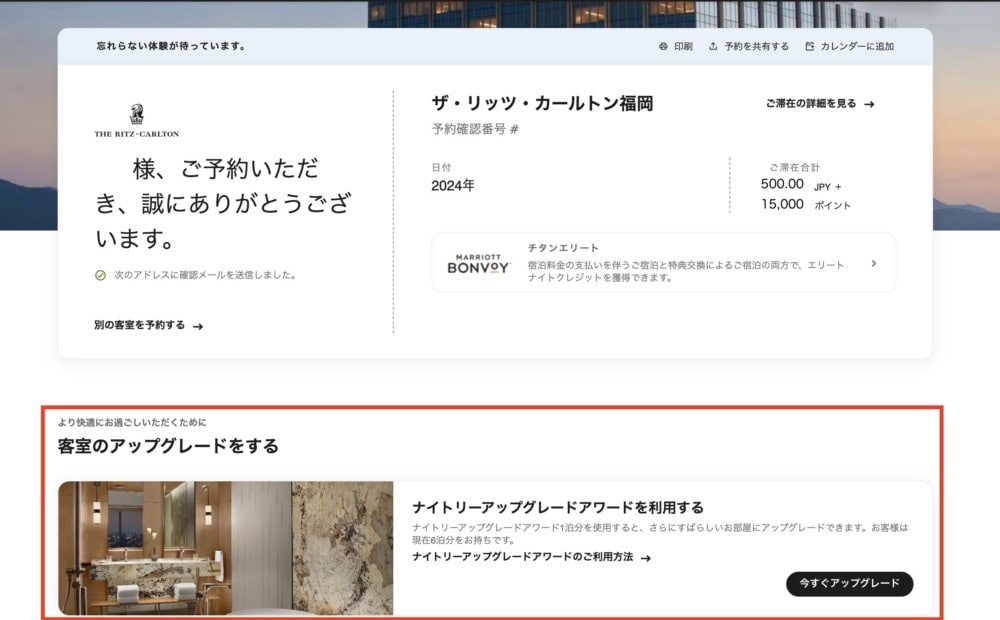Click the share icon beside 予約を共有する
Screen dimensions: 1000x620
pyautogui.click(x=713, y=47)
